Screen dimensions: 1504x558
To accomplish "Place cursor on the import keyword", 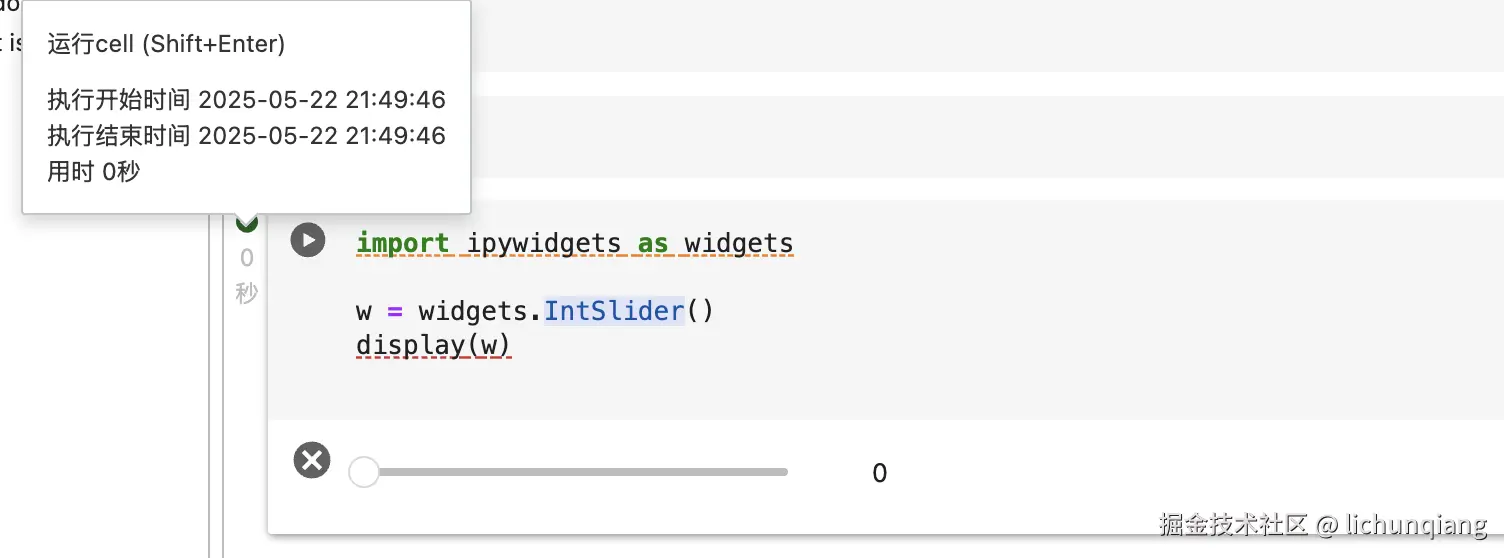I will point(402,243).
